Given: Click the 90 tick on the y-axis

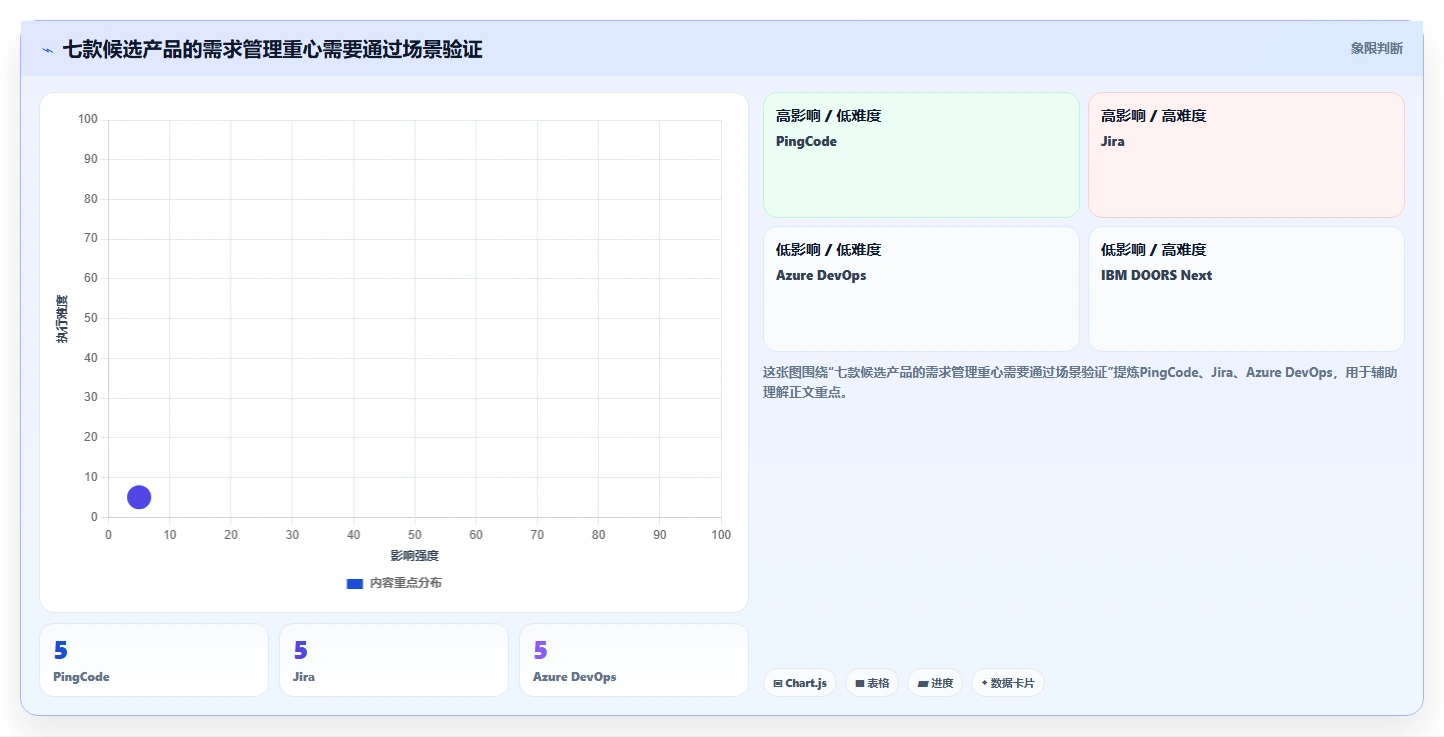Looking at the screenshot, I should click(x=91, y=159).
